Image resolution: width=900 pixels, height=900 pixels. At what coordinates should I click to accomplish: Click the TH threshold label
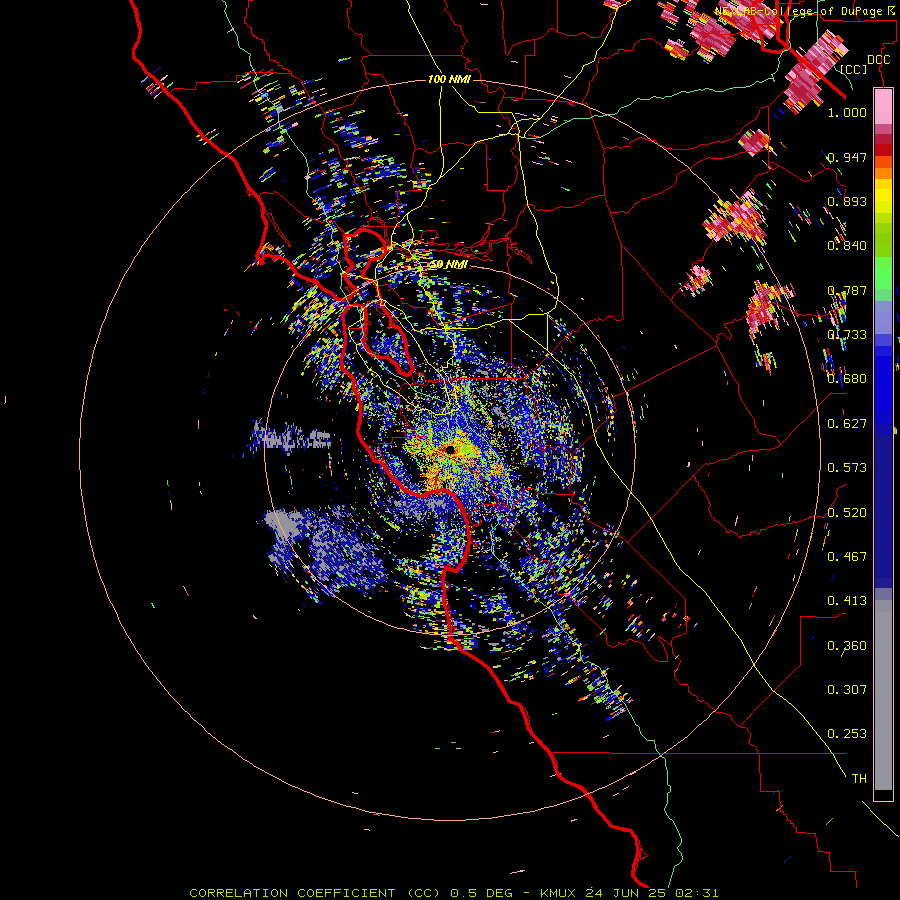tap(859, 779)
